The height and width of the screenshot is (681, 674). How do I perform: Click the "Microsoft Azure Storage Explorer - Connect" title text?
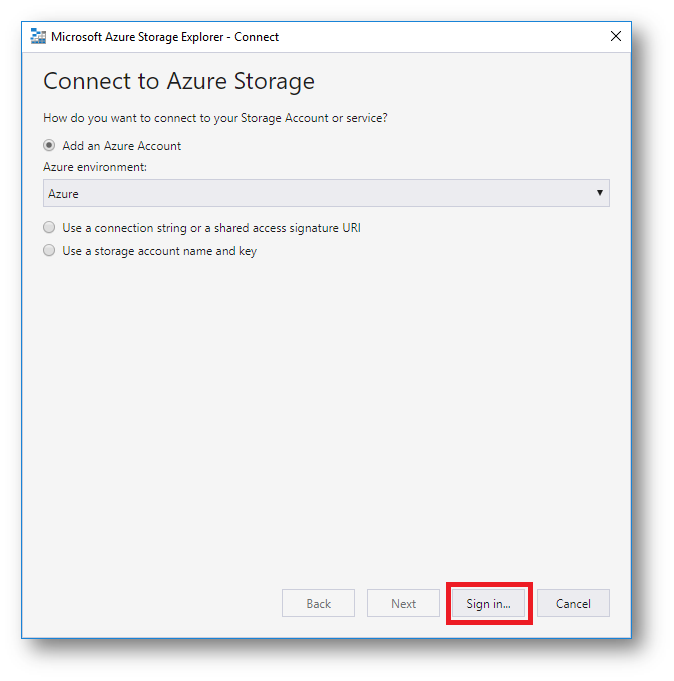click(165, 37)
